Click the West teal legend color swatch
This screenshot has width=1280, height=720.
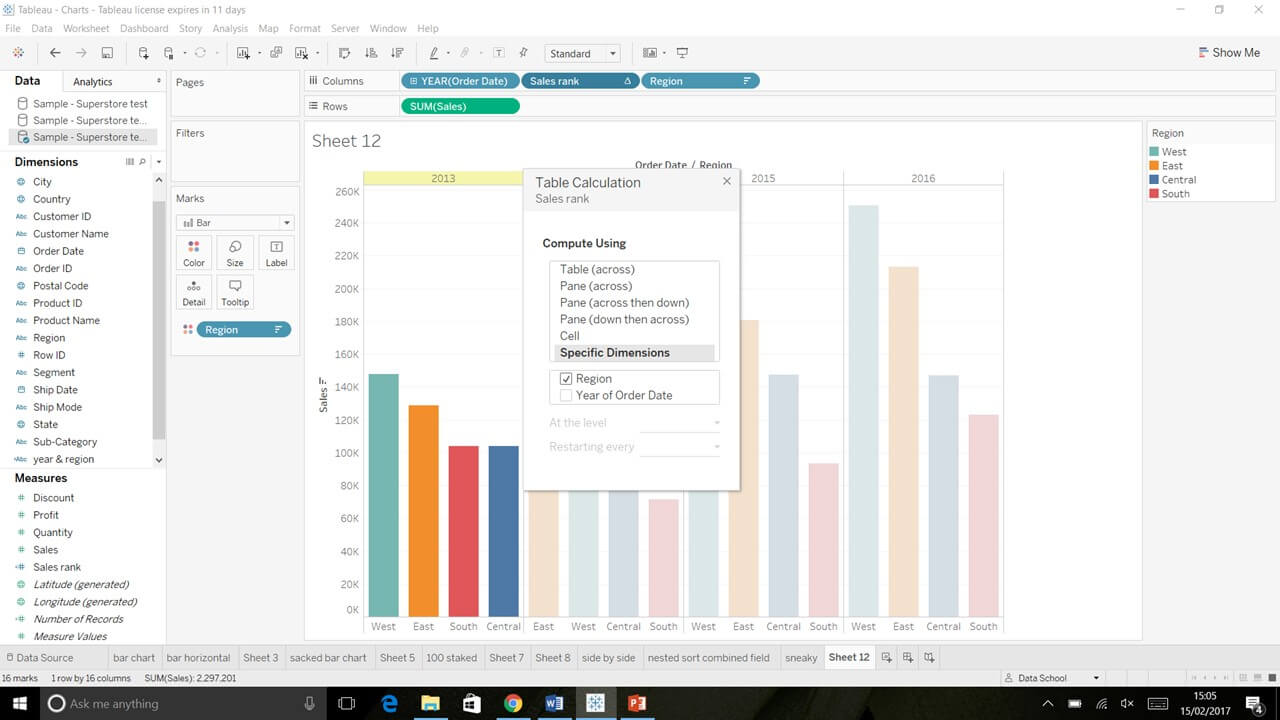pyautogui.click(x=1155, y=152)
